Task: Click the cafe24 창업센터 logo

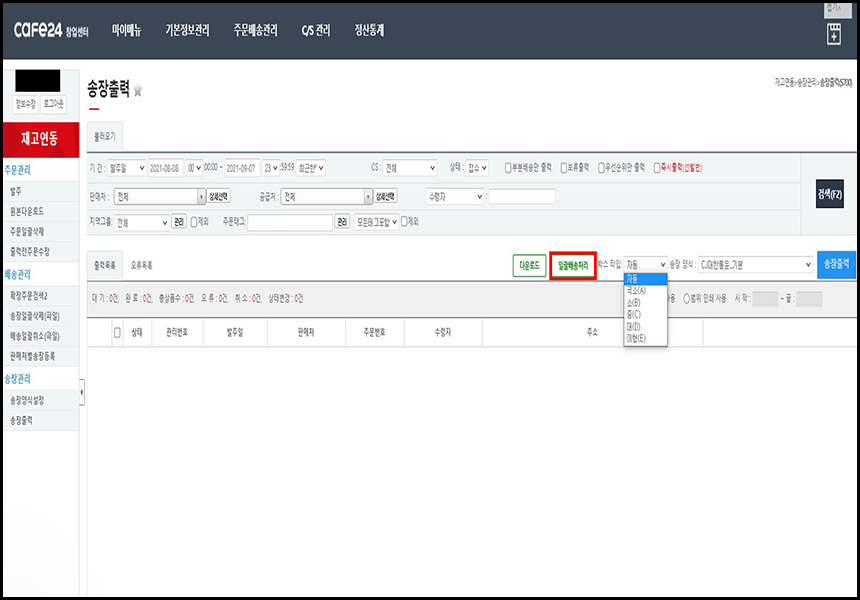Action: [50, 30]
